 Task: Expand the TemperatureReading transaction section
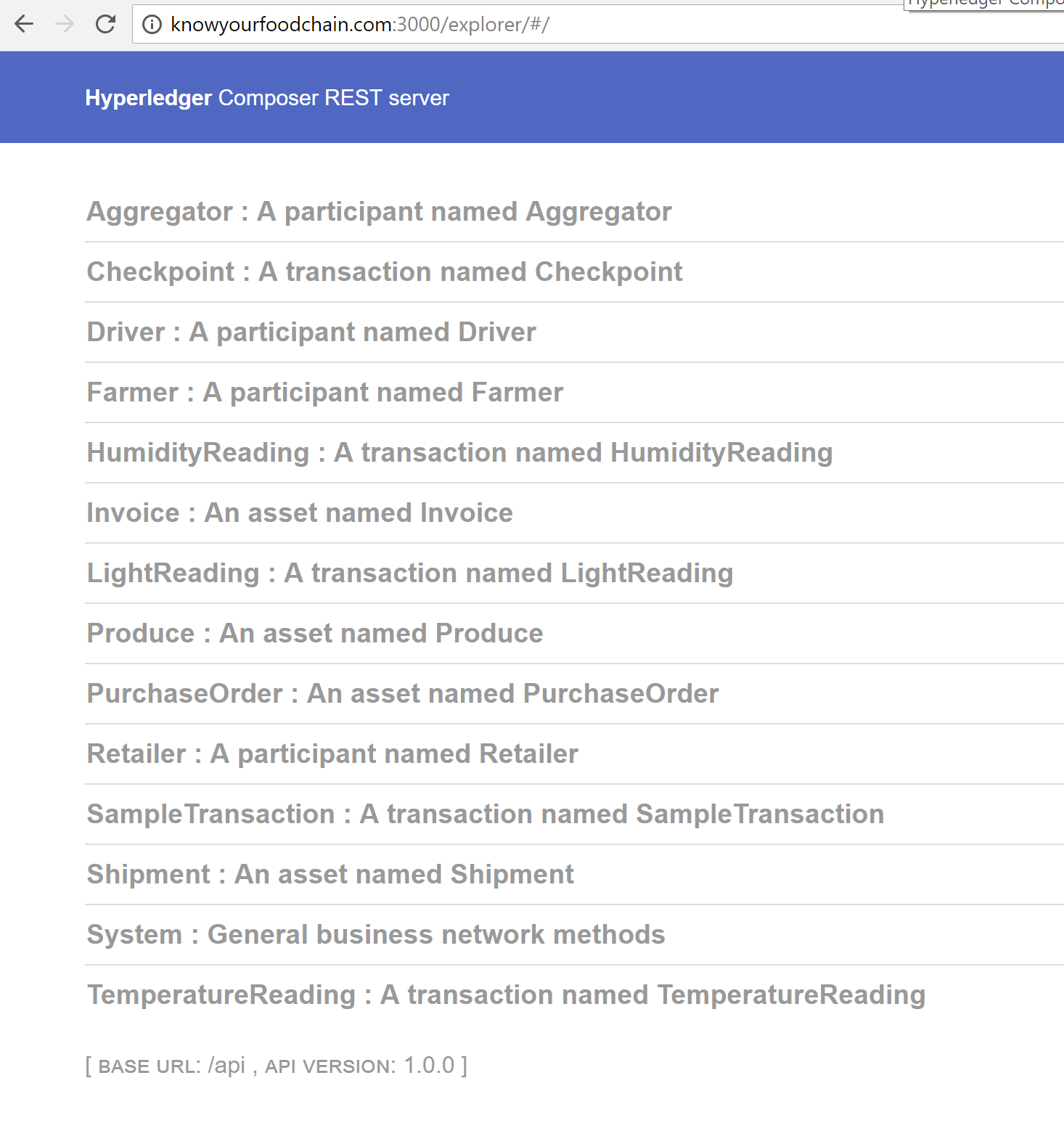(506, 995)
